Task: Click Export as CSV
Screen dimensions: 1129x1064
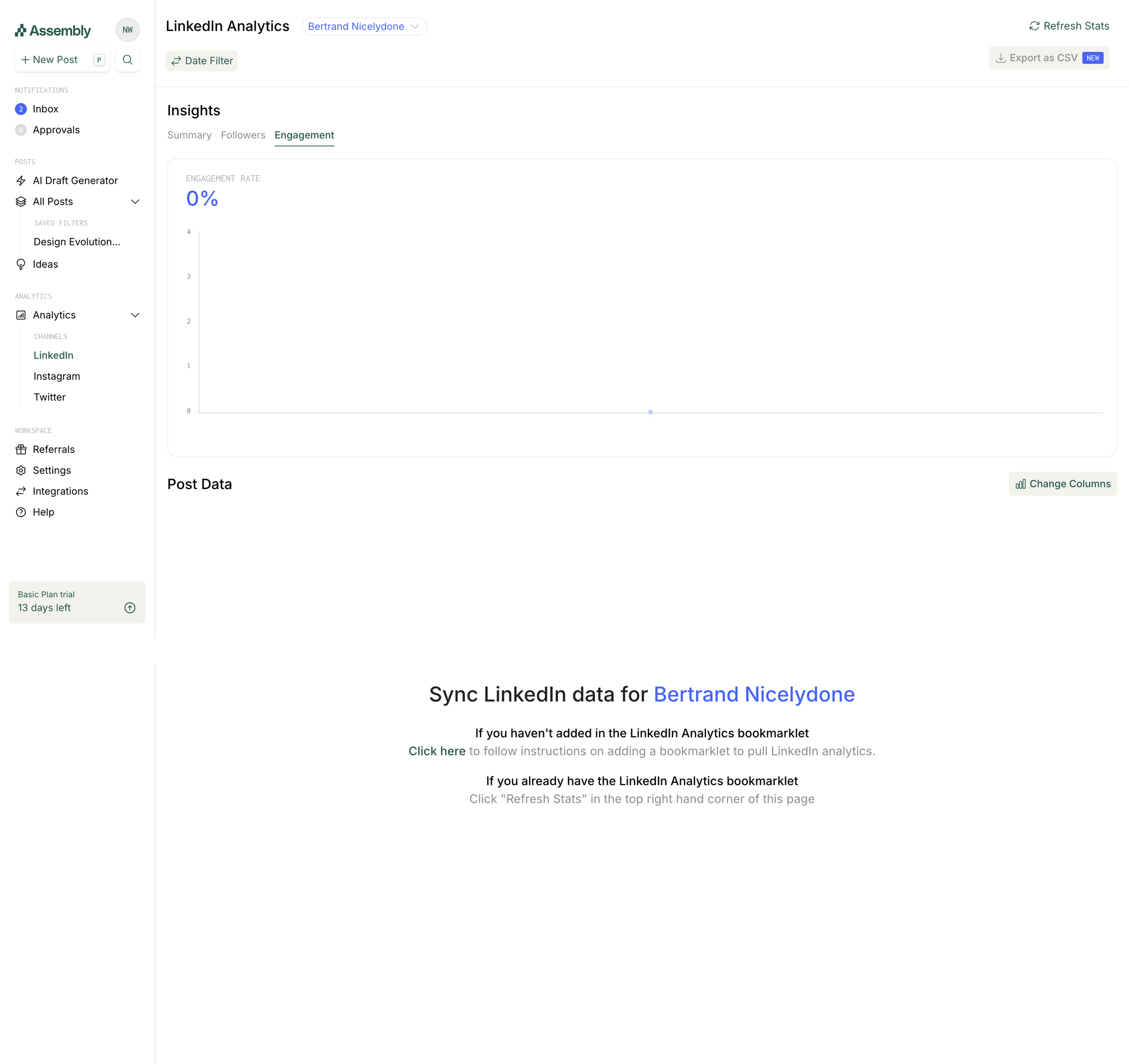Action: [x=1049, y=58]
